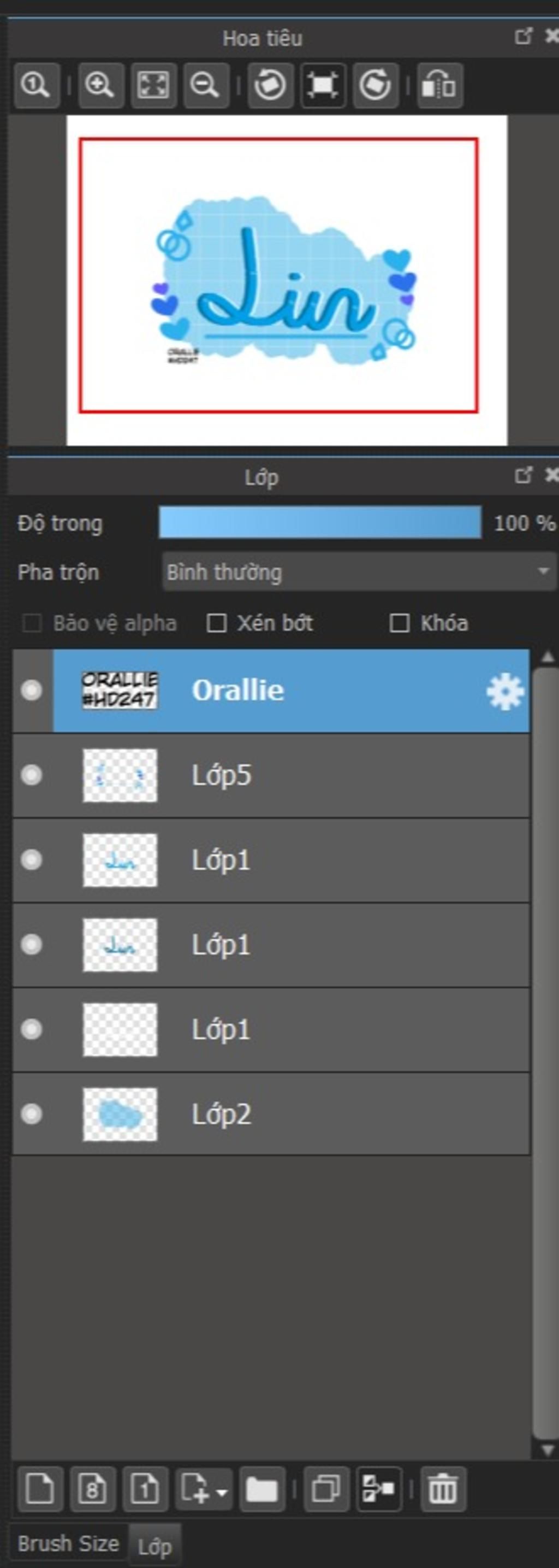This screenshot has width=559, height=1568.
Task: Switch to the Brush Size tab
Action: click(68, 1543)
